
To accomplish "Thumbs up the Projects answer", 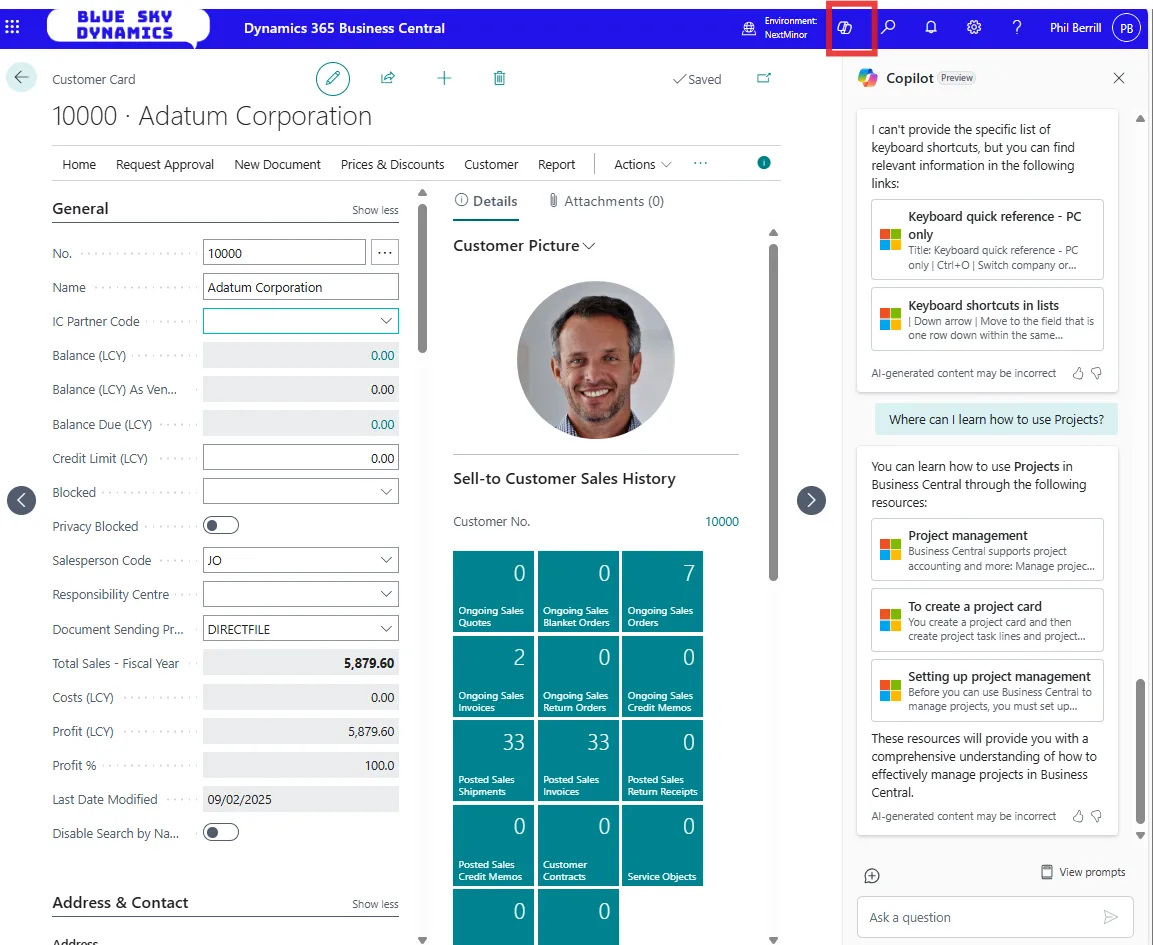I will tap(1078, 816).
